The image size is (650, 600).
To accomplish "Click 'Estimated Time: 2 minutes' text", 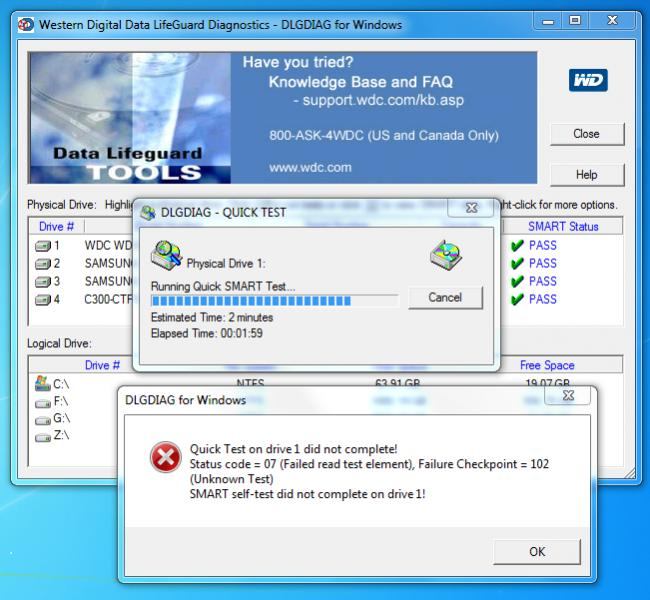I will [x=212, y=318].
